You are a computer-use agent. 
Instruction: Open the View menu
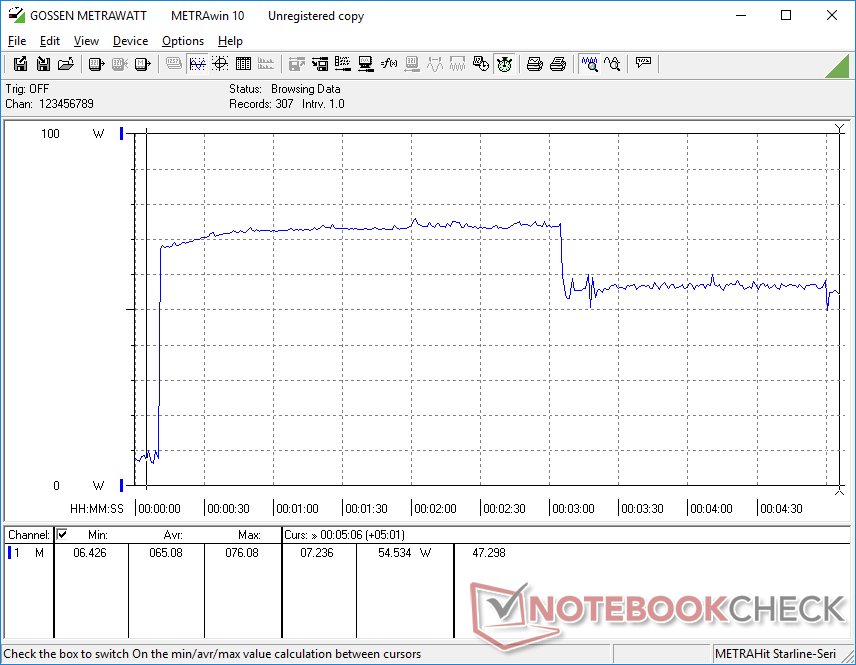pos(86,41)
